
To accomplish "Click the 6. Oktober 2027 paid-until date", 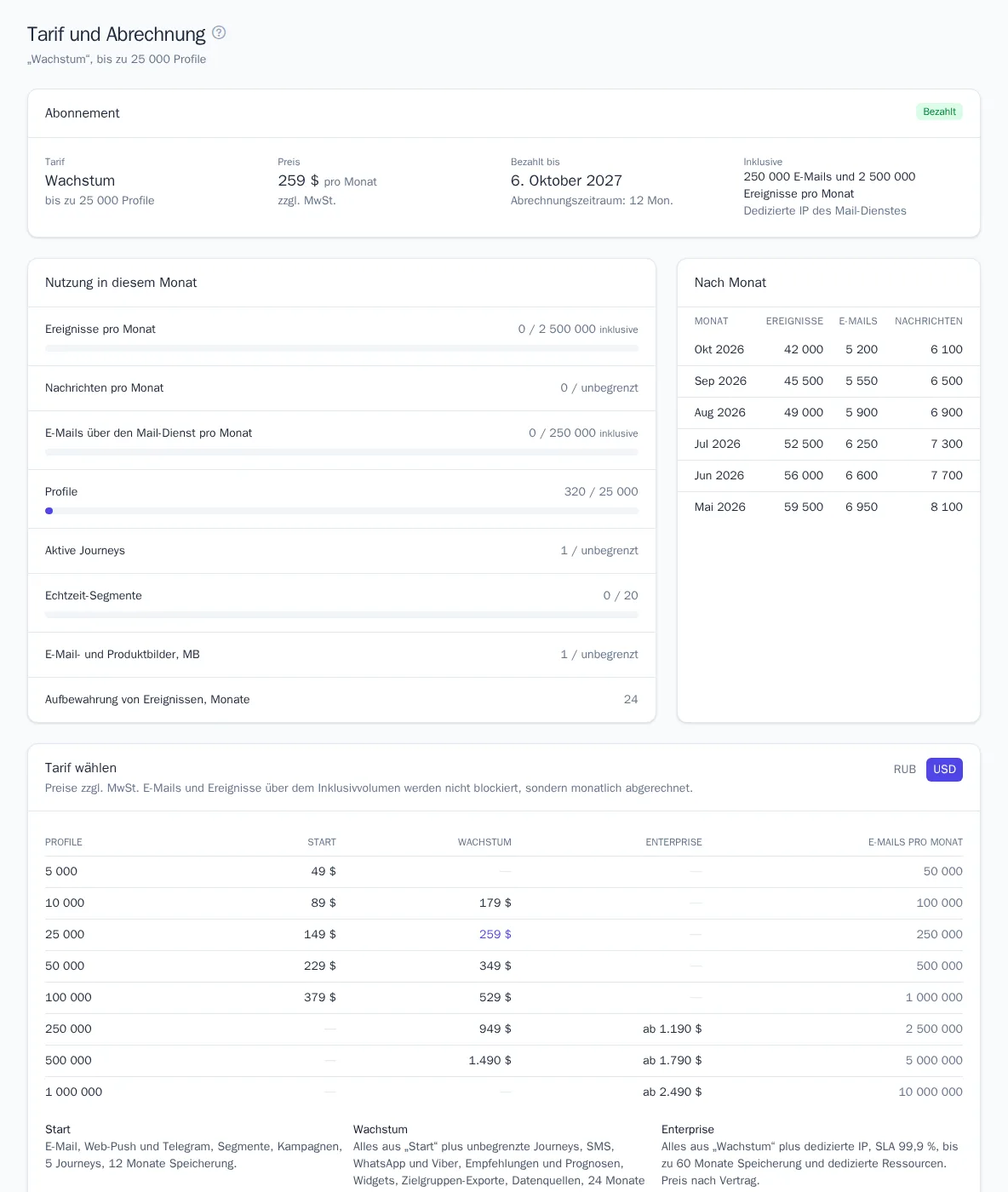I will pyautogui.click(x=566, y=181).
